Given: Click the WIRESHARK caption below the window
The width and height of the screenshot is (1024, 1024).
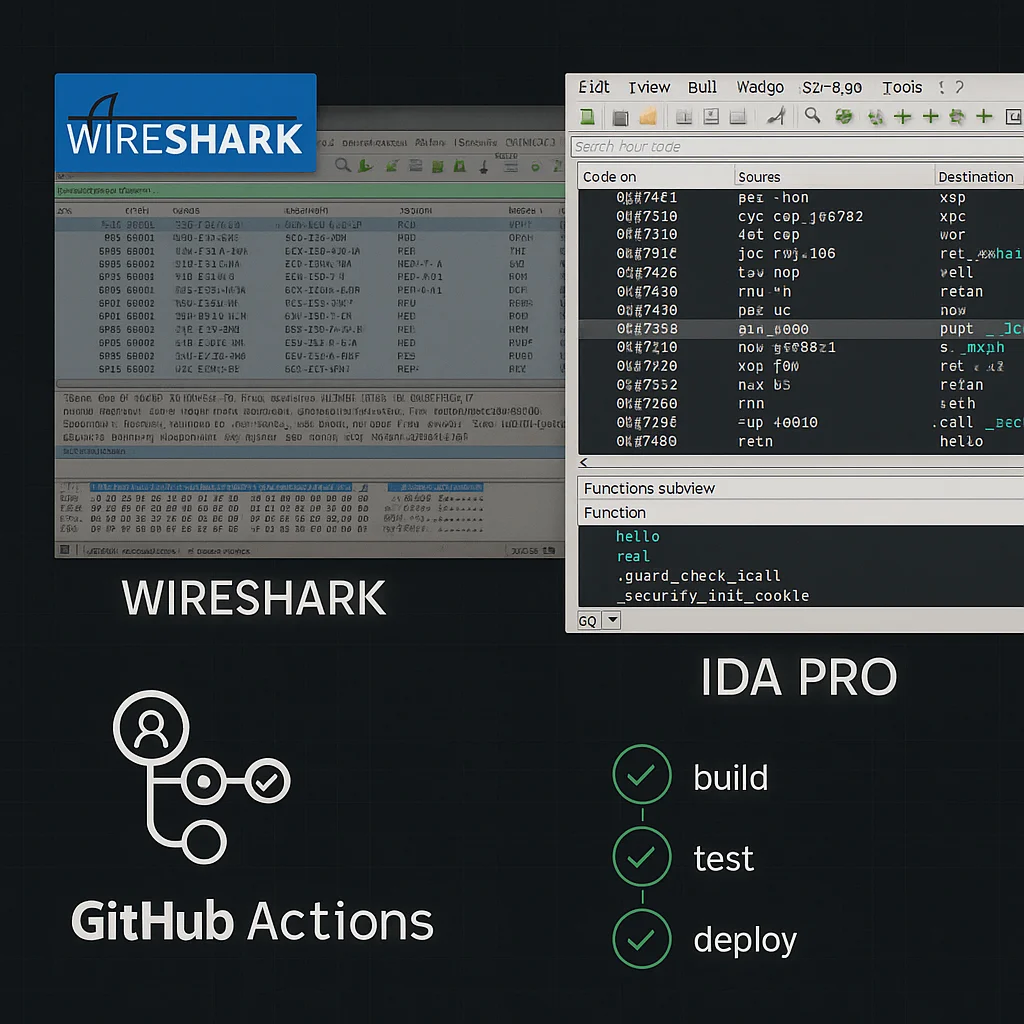Looking at the screenshot, I should pyautogui.click(x=254, y=598).
